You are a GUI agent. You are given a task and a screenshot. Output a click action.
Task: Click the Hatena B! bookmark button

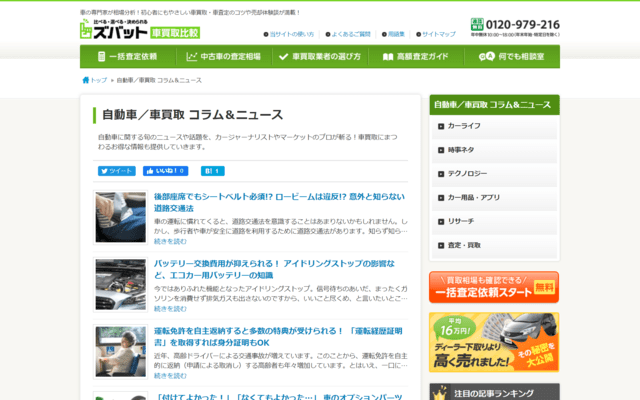(213, 171)
